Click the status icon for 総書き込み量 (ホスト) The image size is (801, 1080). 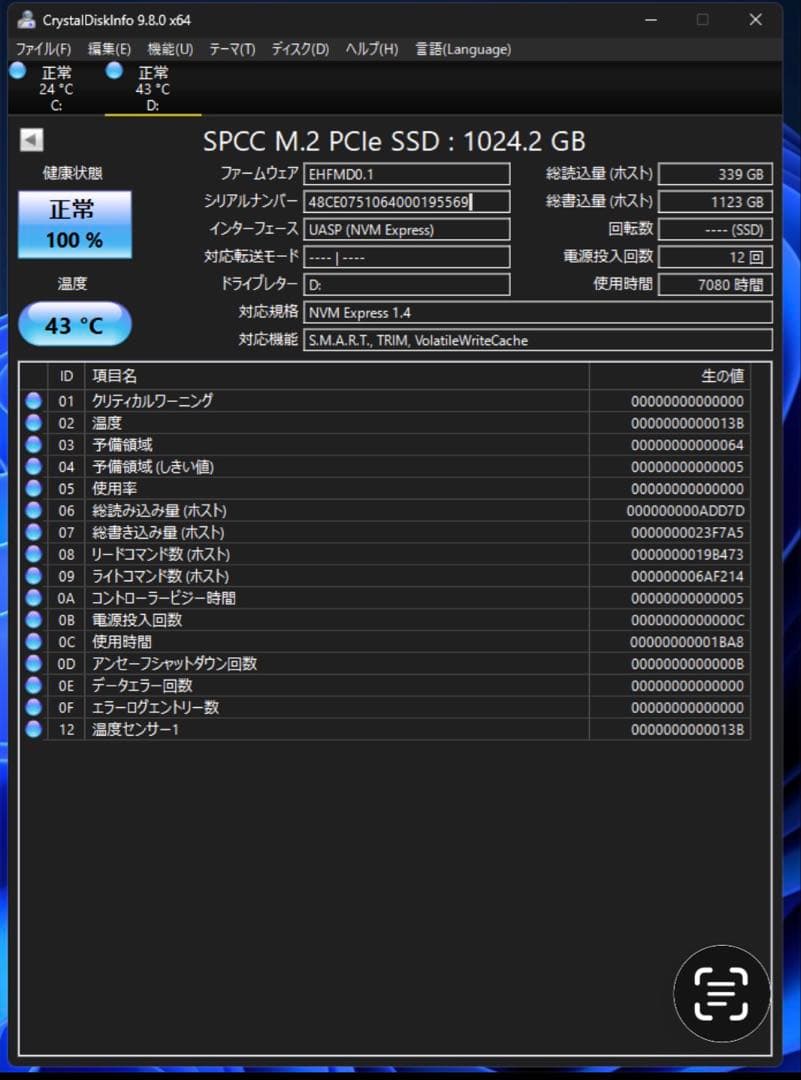(x=33, y=532)
